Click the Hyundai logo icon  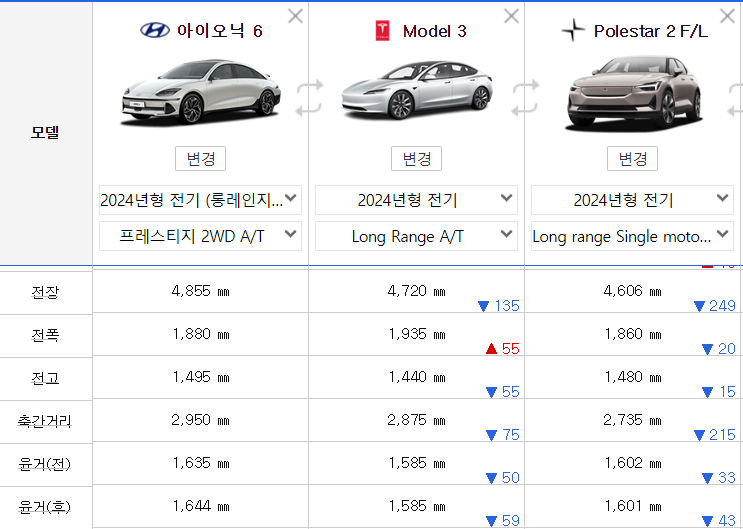154,31
